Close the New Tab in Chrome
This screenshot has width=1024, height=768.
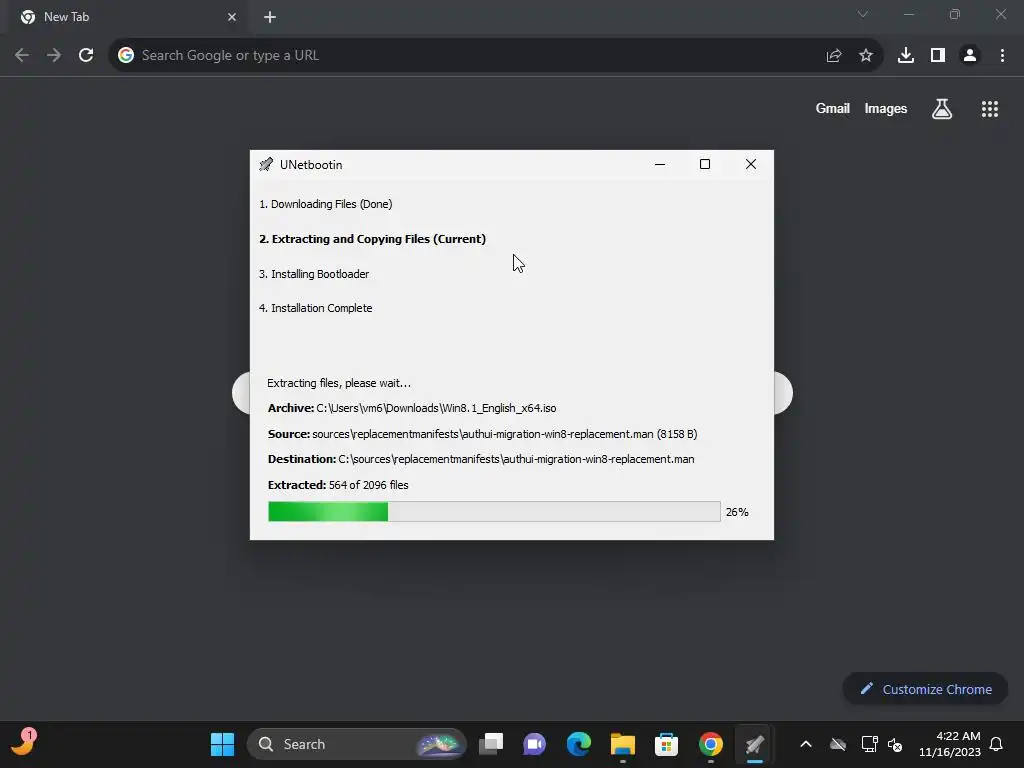tap(232, 17)
